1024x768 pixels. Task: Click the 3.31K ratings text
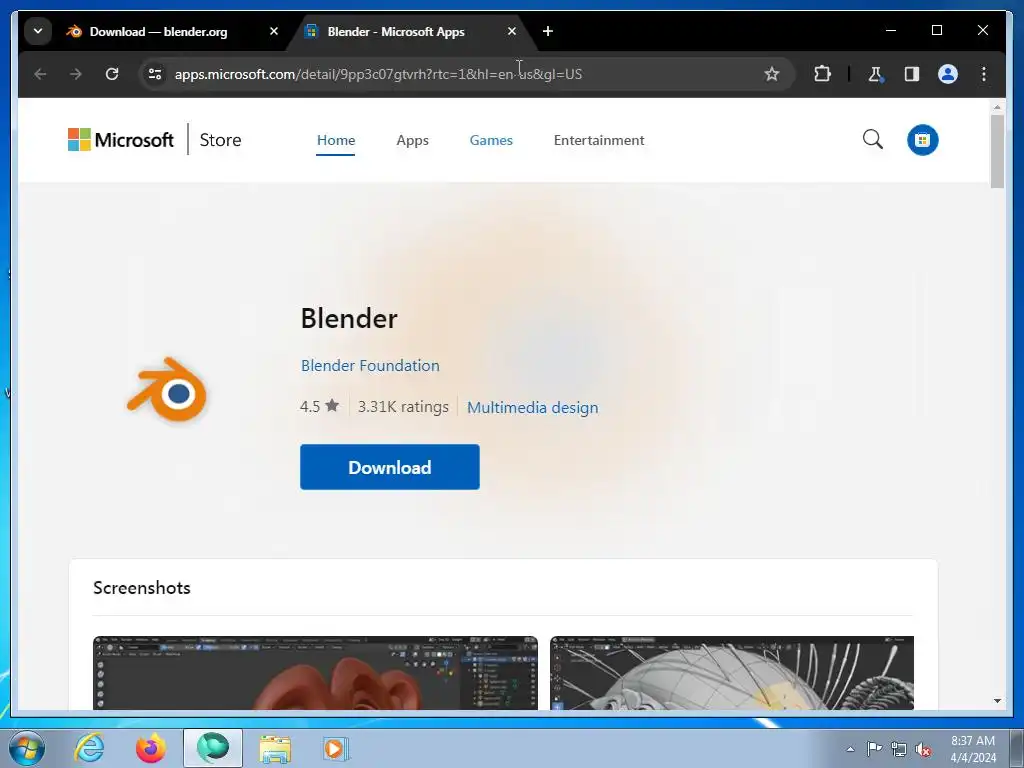tap(403, 406)
